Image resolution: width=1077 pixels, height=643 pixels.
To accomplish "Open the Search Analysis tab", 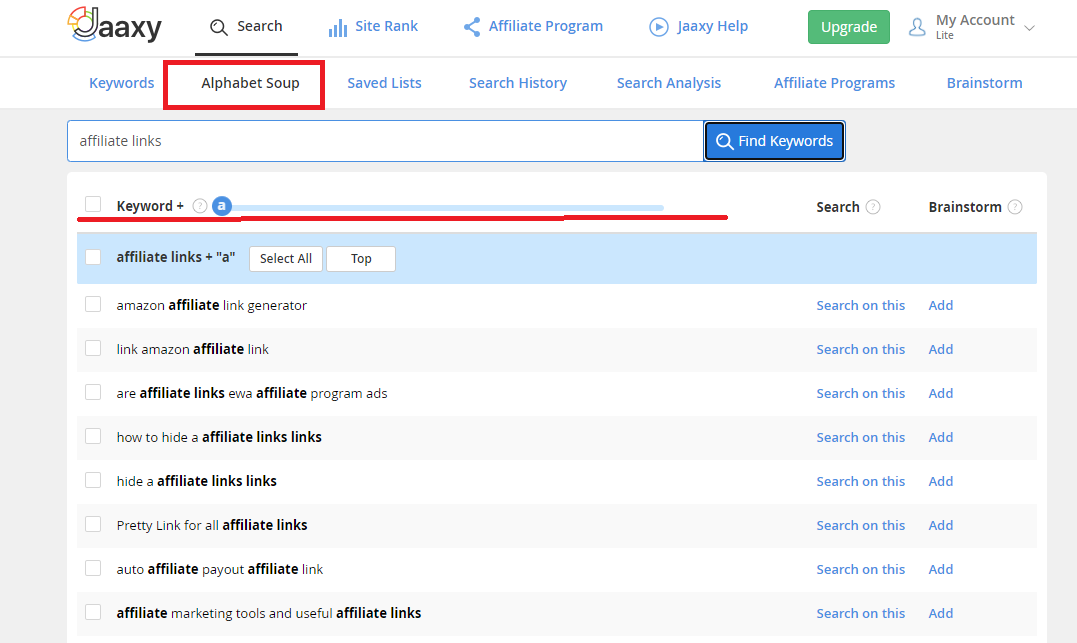I will (x=668, y=83).
